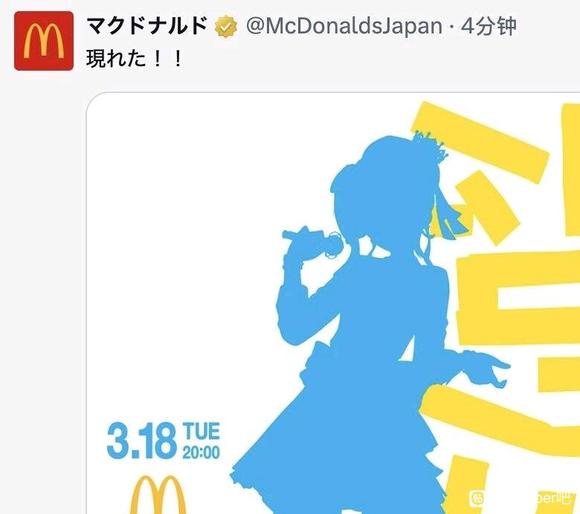The height and width of the screenshot is (514, 580).
Task: Open the blue silhouette teaser image
Action: [333, 303]
